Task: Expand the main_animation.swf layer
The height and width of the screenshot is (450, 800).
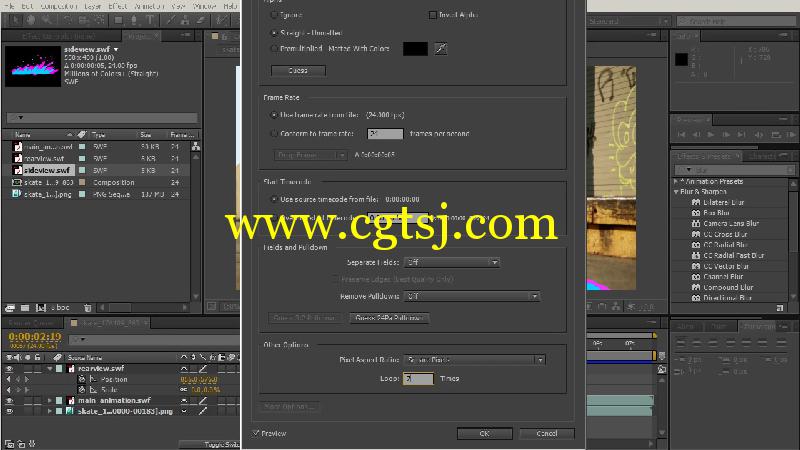Action: click(x=49, y=401)
